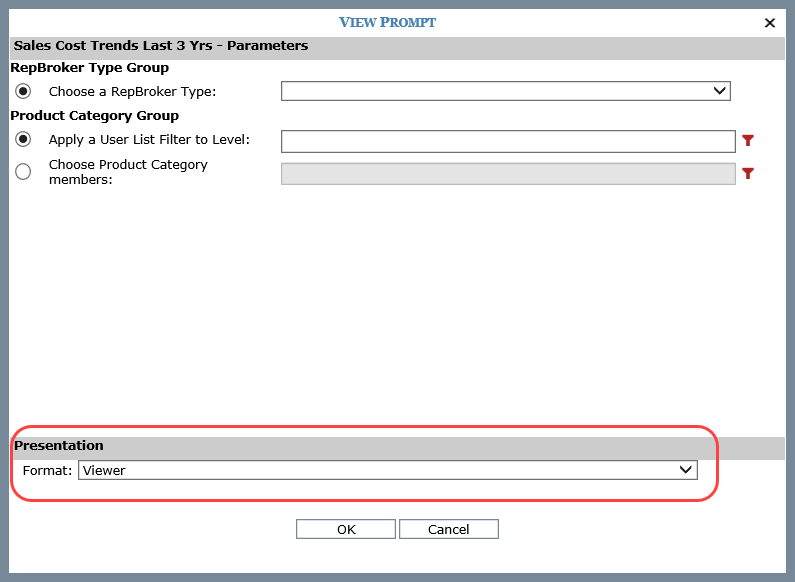Click the Format: label text
The width and height of the screenshot is (795, 582).
[47, 470]
